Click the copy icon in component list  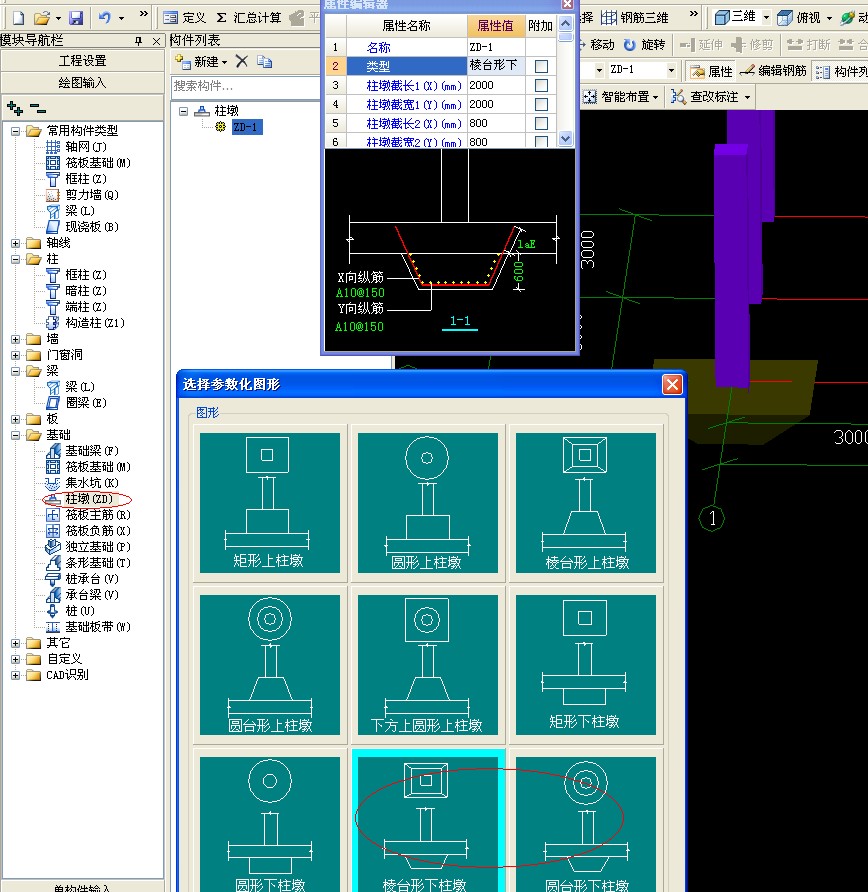point(264,61)
